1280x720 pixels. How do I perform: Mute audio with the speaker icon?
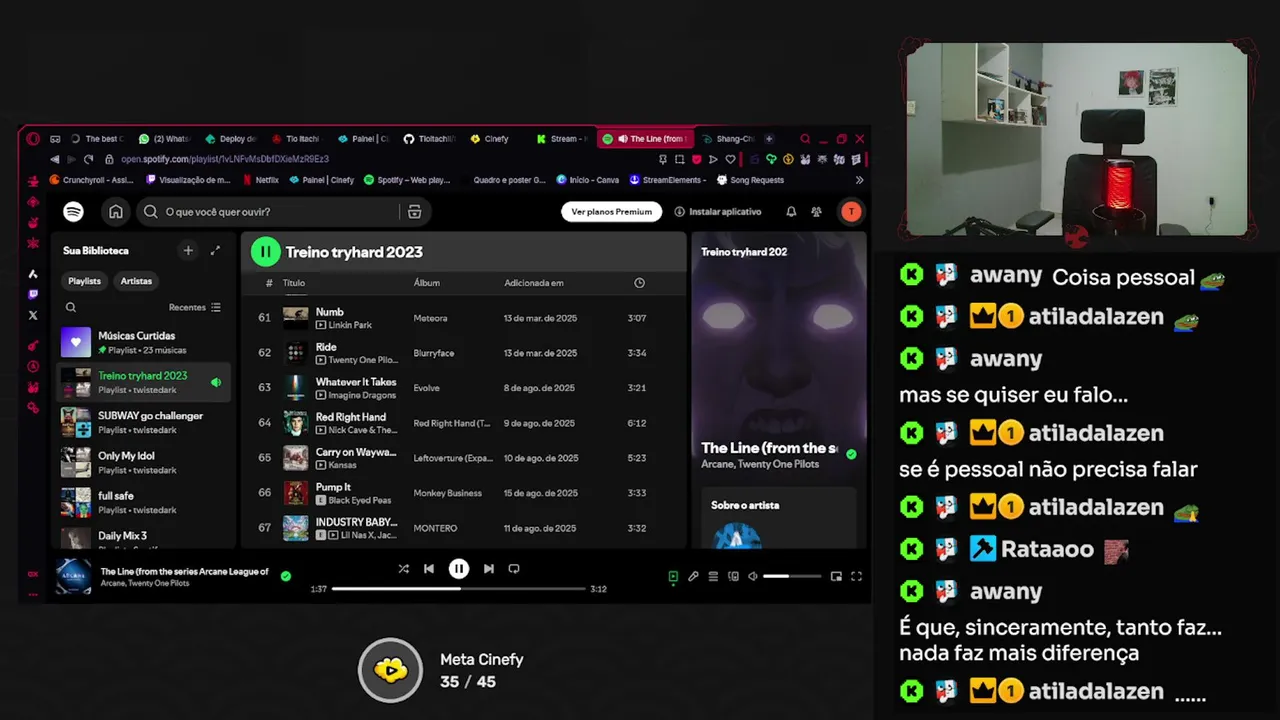click(753, 577)
